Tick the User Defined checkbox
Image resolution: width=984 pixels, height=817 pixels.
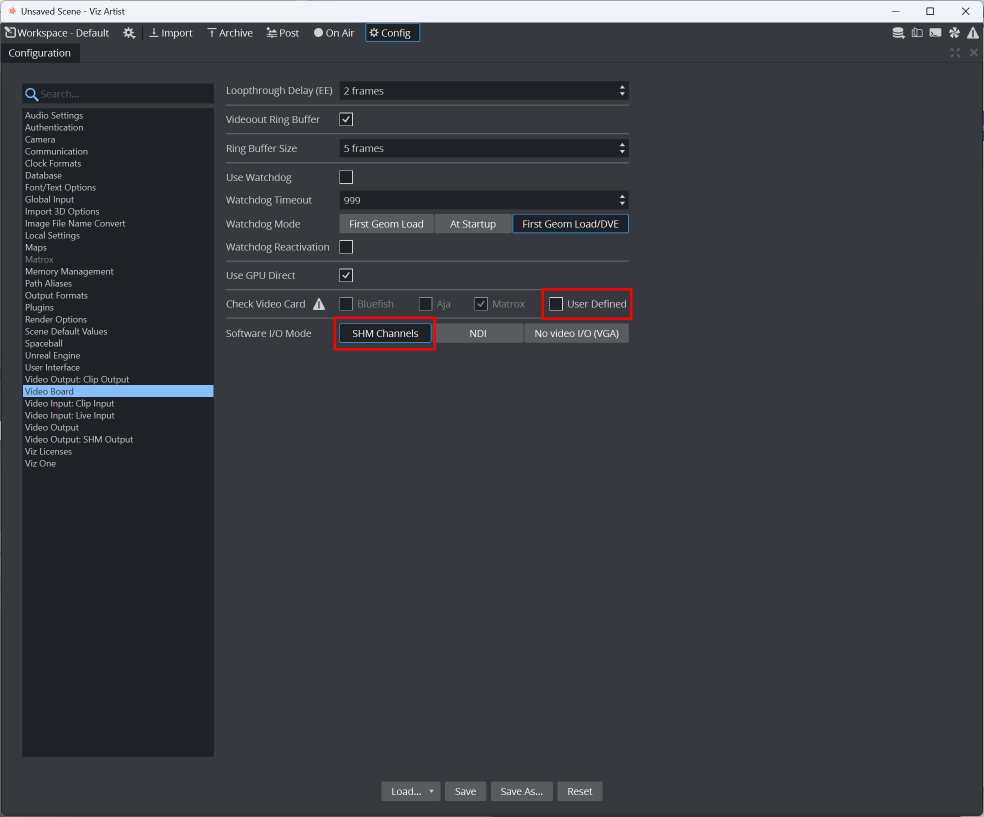(556, 304)
